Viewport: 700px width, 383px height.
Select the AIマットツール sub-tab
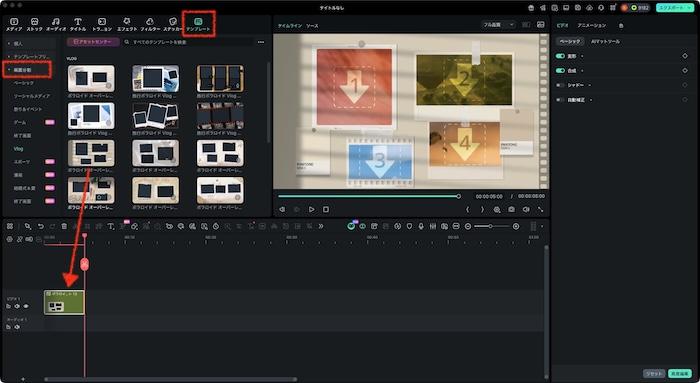[x=605, y=42]
